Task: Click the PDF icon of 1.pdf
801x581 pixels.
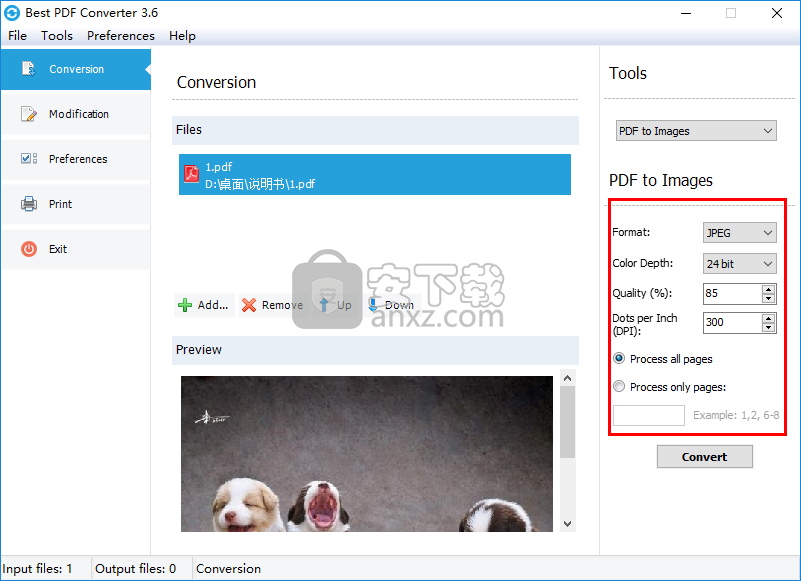Action: [191, 175]
